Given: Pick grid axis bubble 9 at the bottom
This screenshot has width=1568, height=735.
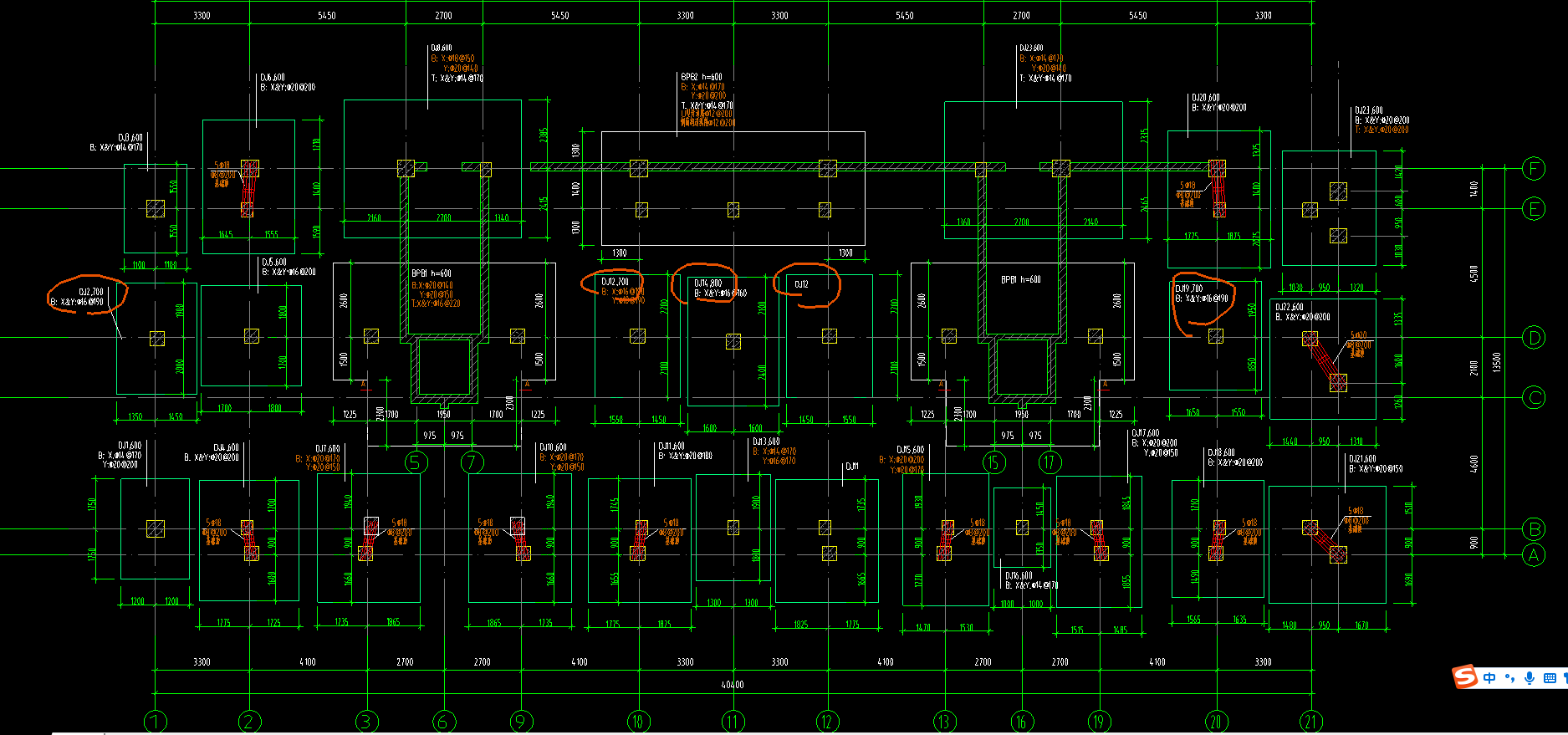Looking at the screenshot, I should [521, 722].
